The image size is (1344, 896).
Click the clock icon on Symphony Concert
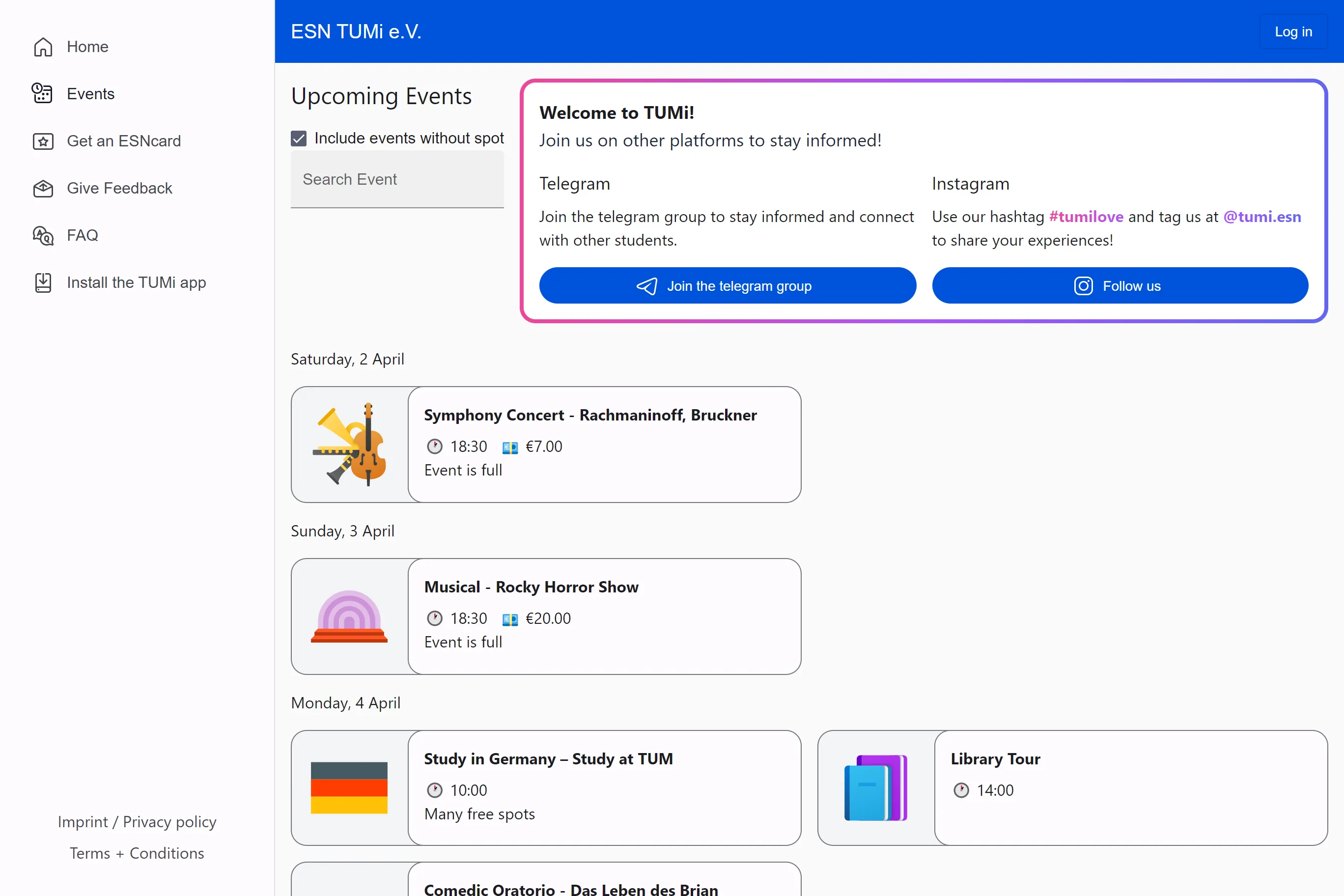click(434, 447)
